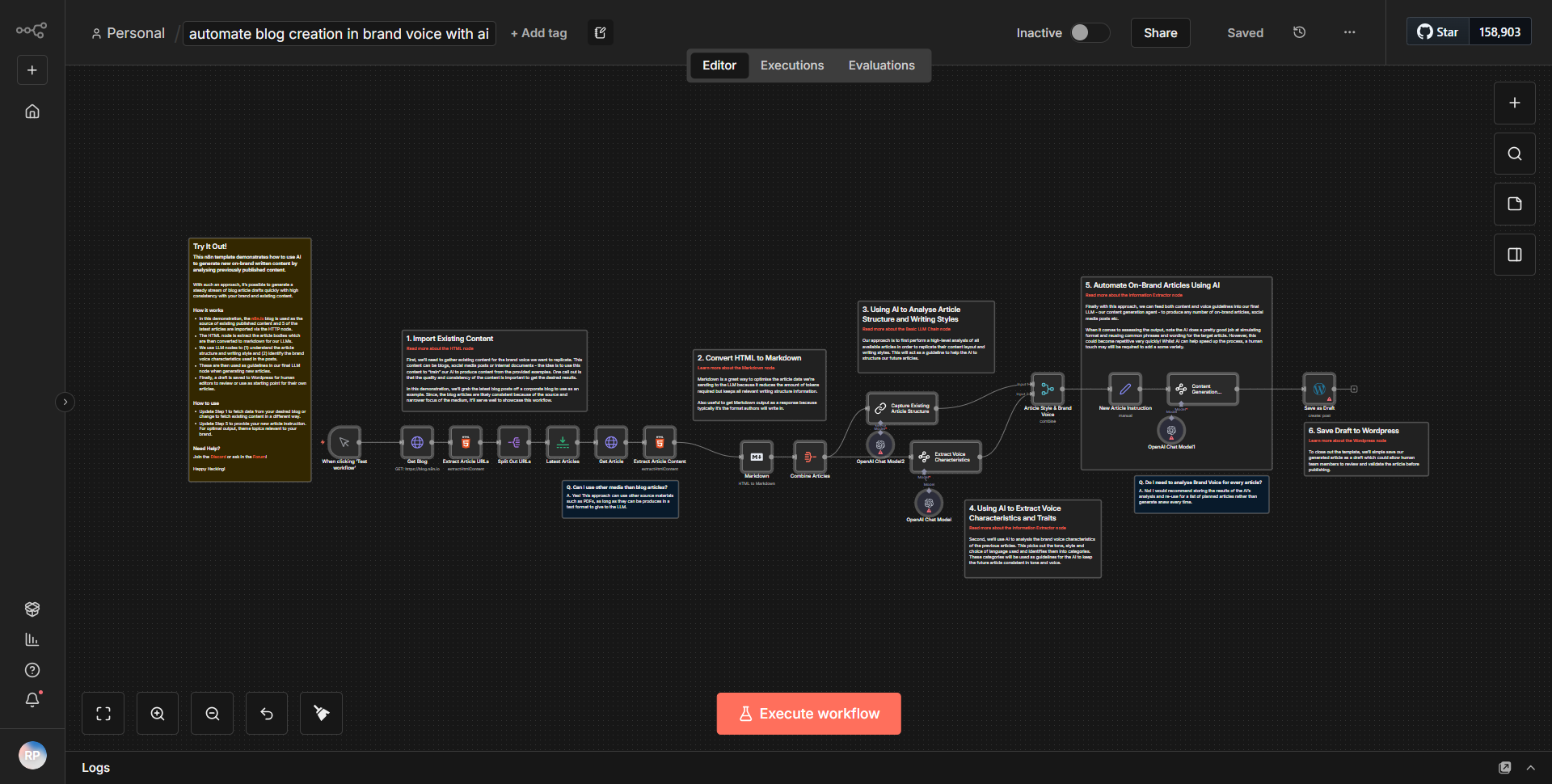Select the OpenAI Chat Model node
This screenshot has width=1552, height=784.
click(929, 503)
